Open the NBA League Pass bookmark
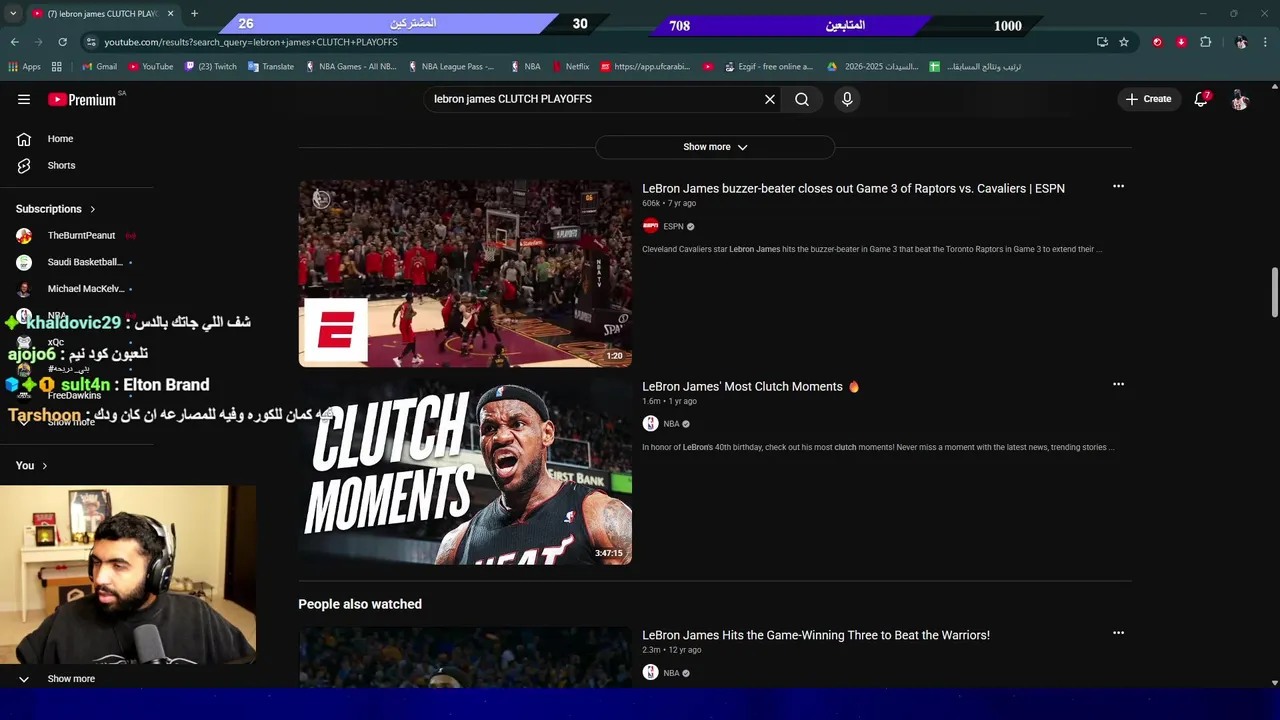 pos(450,67)
